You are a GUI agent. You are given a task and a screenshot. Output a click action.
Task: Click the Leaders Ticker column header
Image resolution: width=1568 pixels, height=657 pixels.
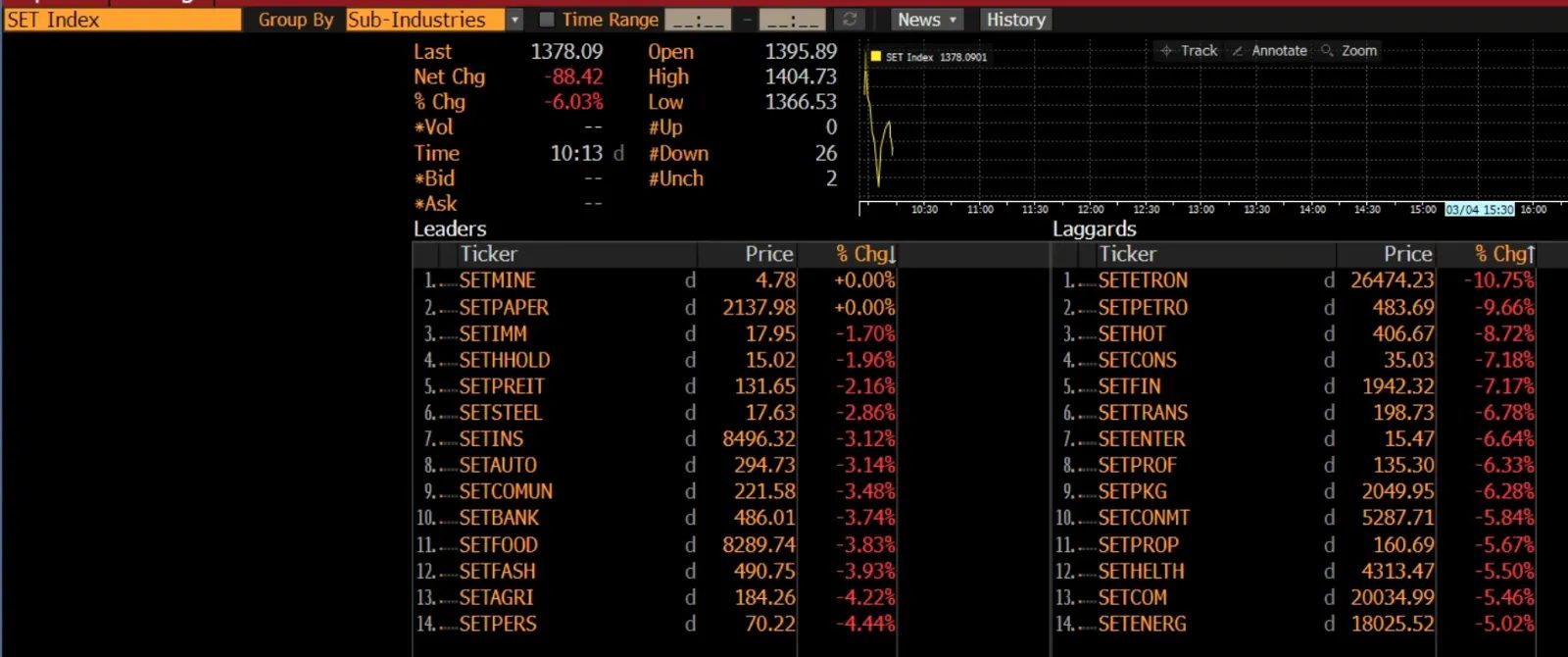tap(488, 254)
